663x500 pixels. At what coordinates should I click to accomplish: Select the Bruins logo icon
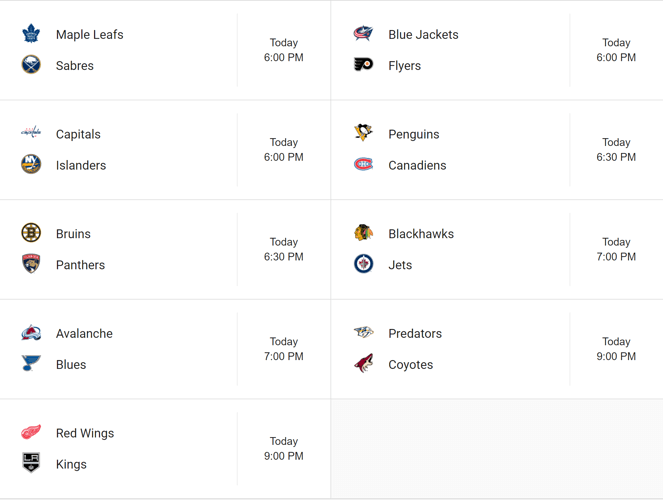pos(31,233)
